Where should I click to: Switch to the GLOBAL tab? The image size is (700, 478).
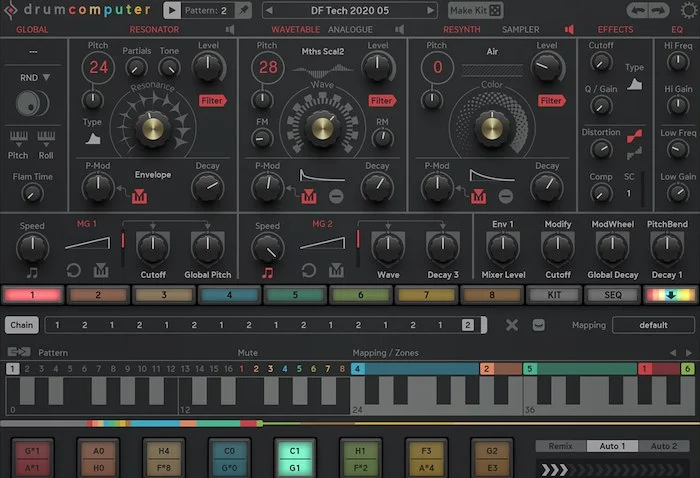[32, 29]
